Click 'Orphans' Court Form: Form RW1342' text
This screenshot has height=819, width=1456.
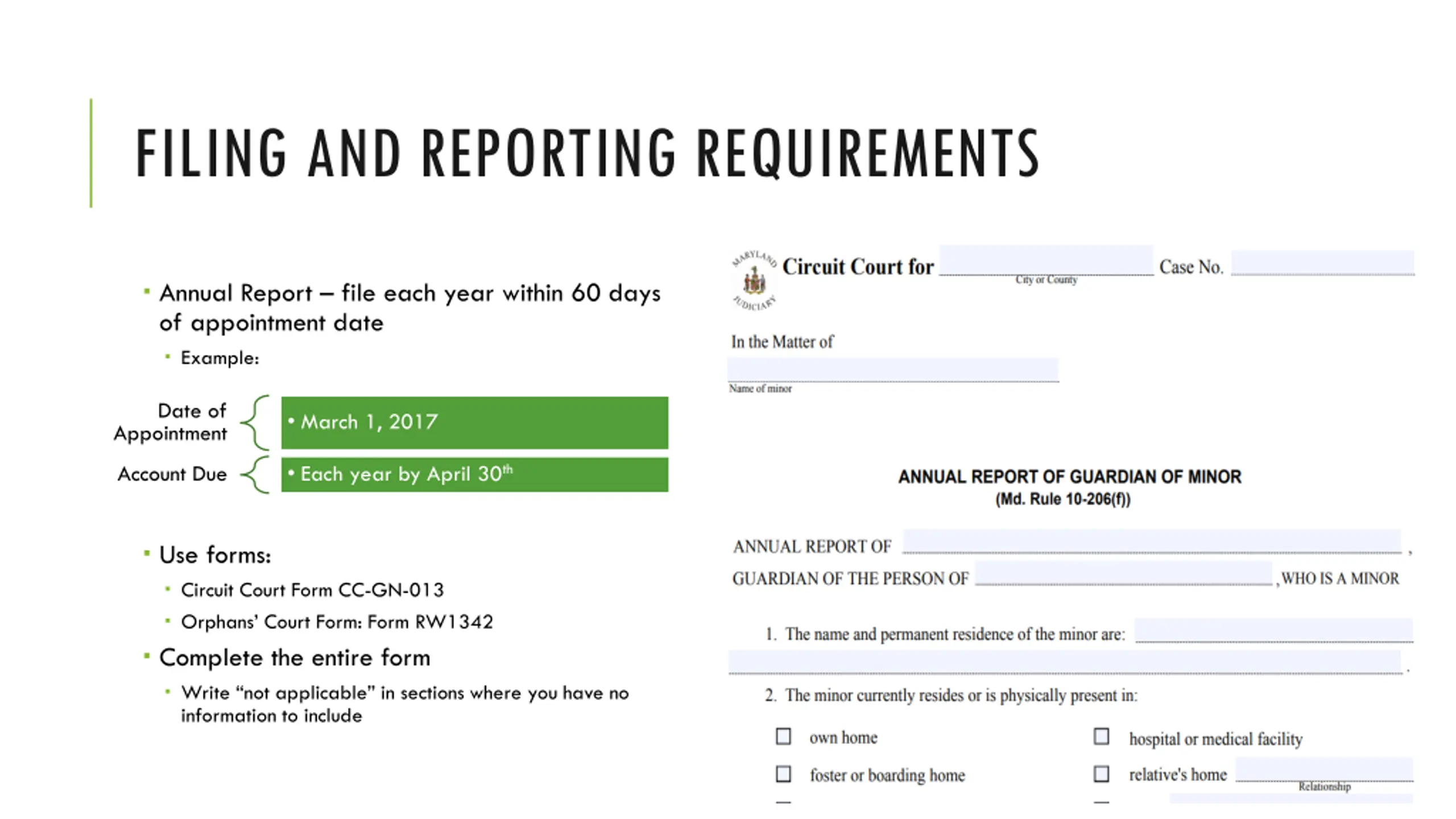coord(337,622)
